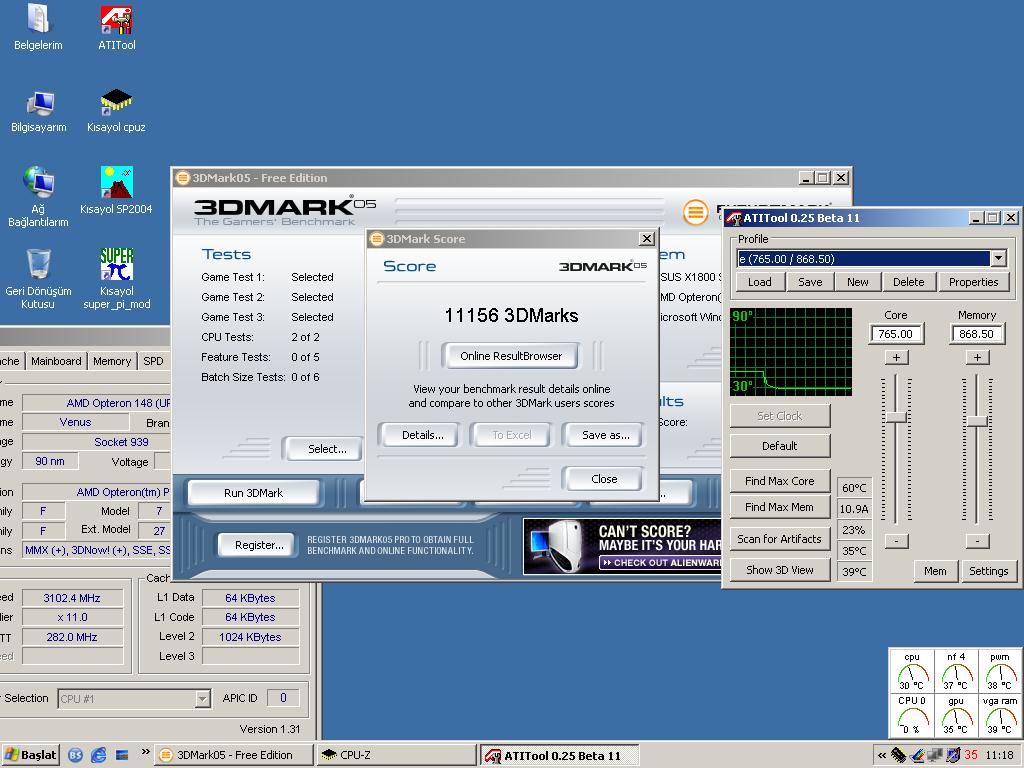Screen dimensions: 1024x768
Task: Click the Delete profile button in ATITool
Action: pos(908,282)
